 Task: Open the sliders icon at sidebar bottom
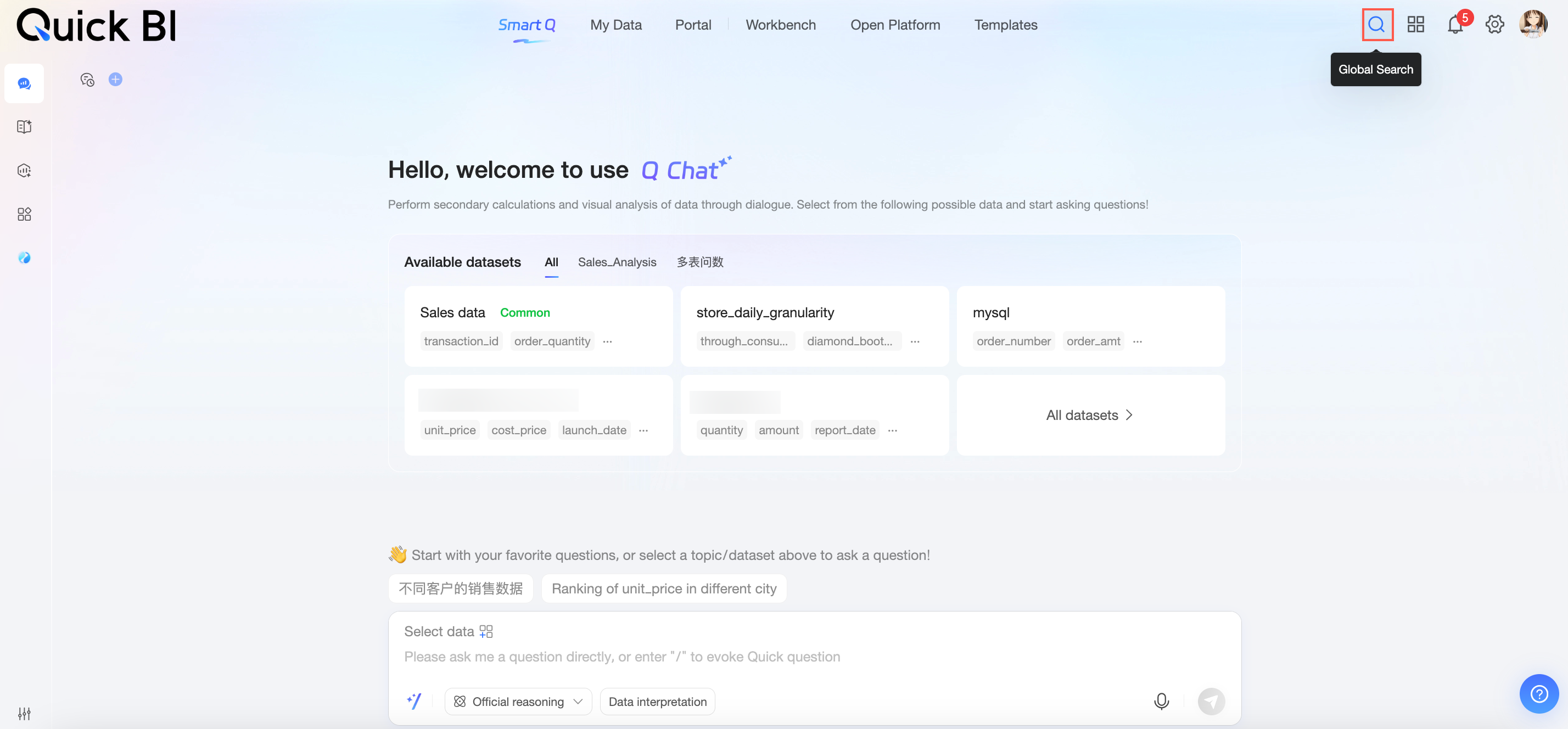24,713
